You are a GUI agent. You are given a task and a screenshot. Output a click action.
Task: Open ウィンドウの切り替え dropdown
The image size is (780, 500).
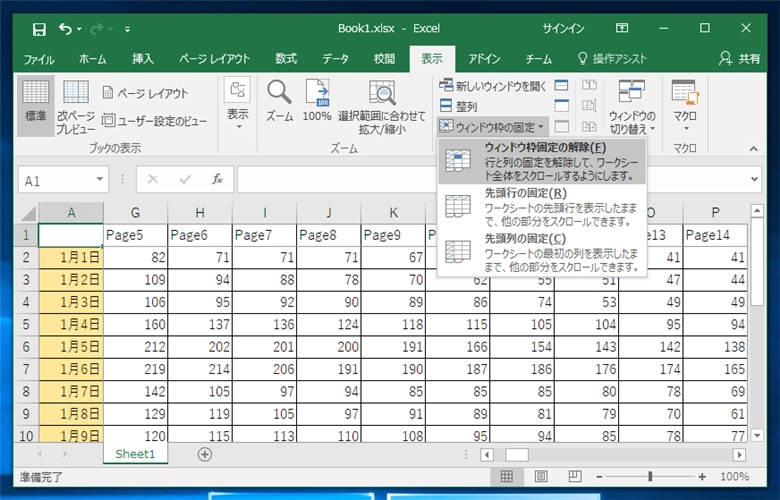(x=632, y=106)
